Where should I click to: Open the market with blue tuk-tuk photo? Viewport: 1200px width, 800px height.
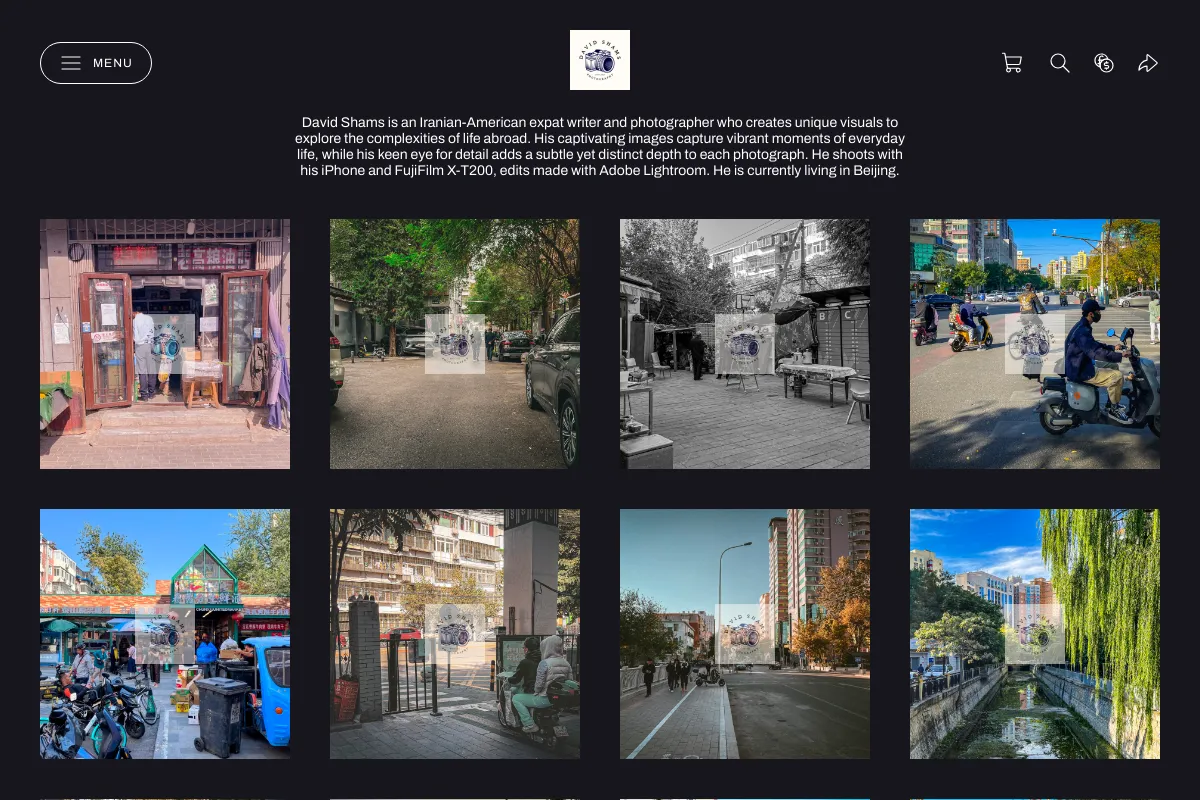[x=165, y=634]
